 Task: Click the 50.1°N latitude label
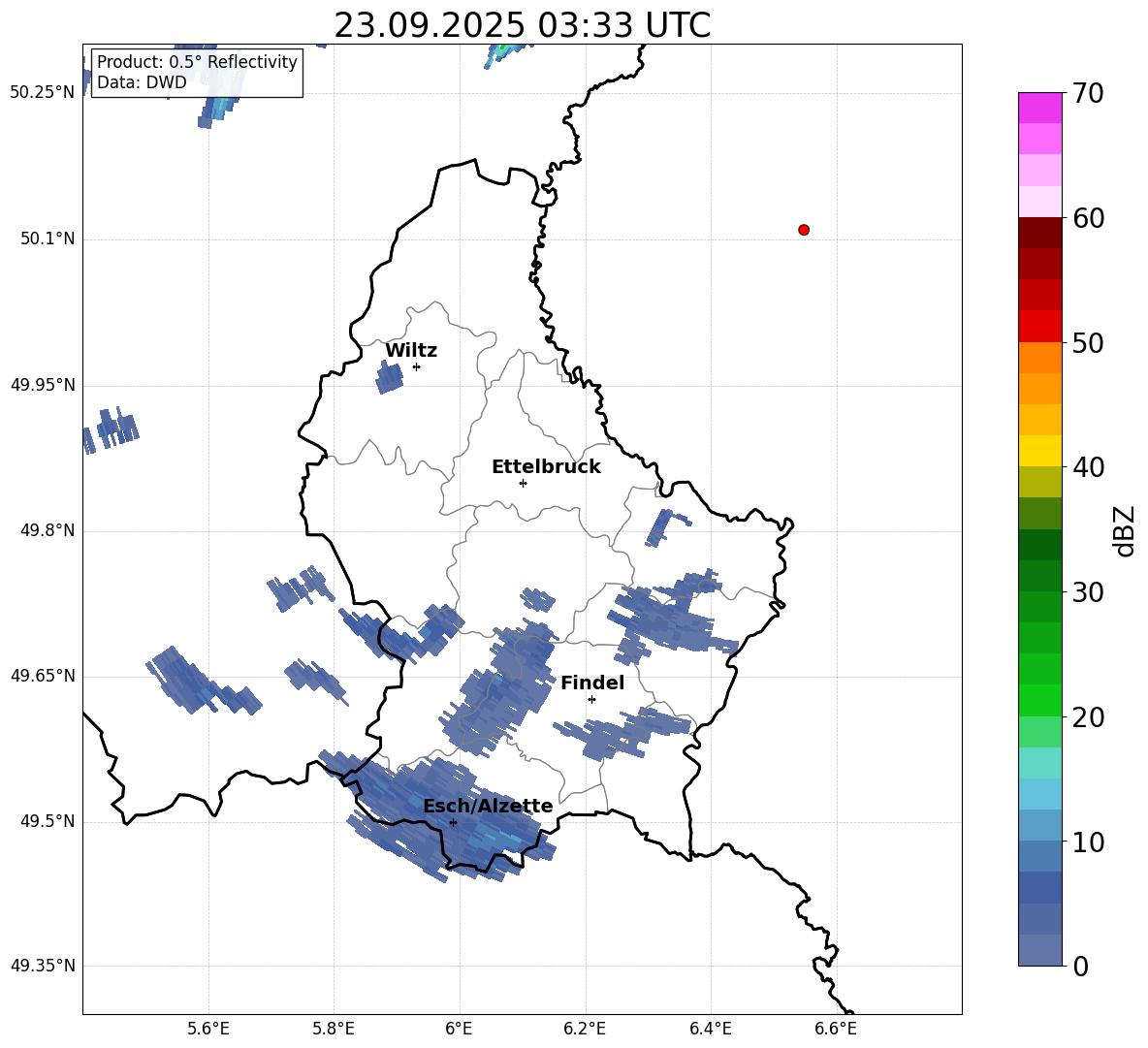pyautogui.click(x=48, y=238)
